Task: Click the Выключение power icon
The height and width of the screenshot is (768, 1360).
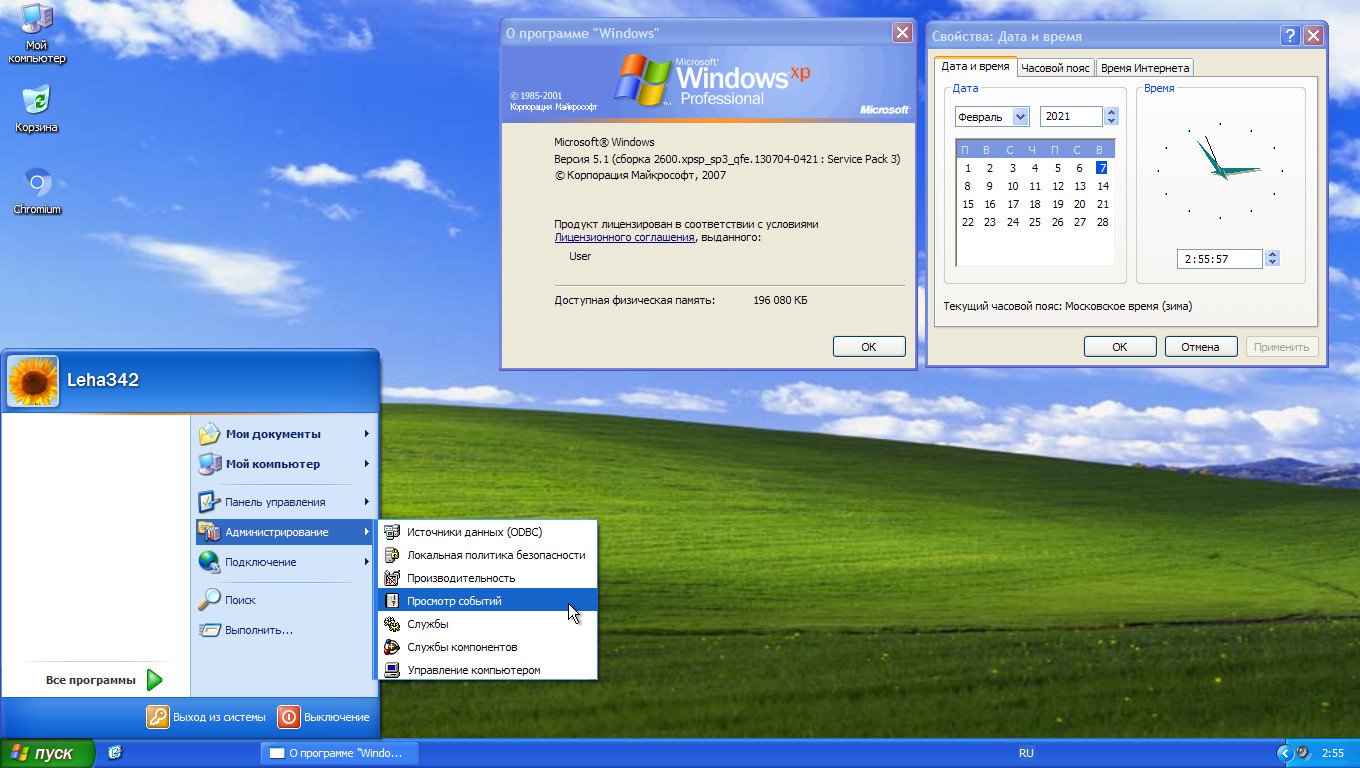Action: [x=289, y=717]
